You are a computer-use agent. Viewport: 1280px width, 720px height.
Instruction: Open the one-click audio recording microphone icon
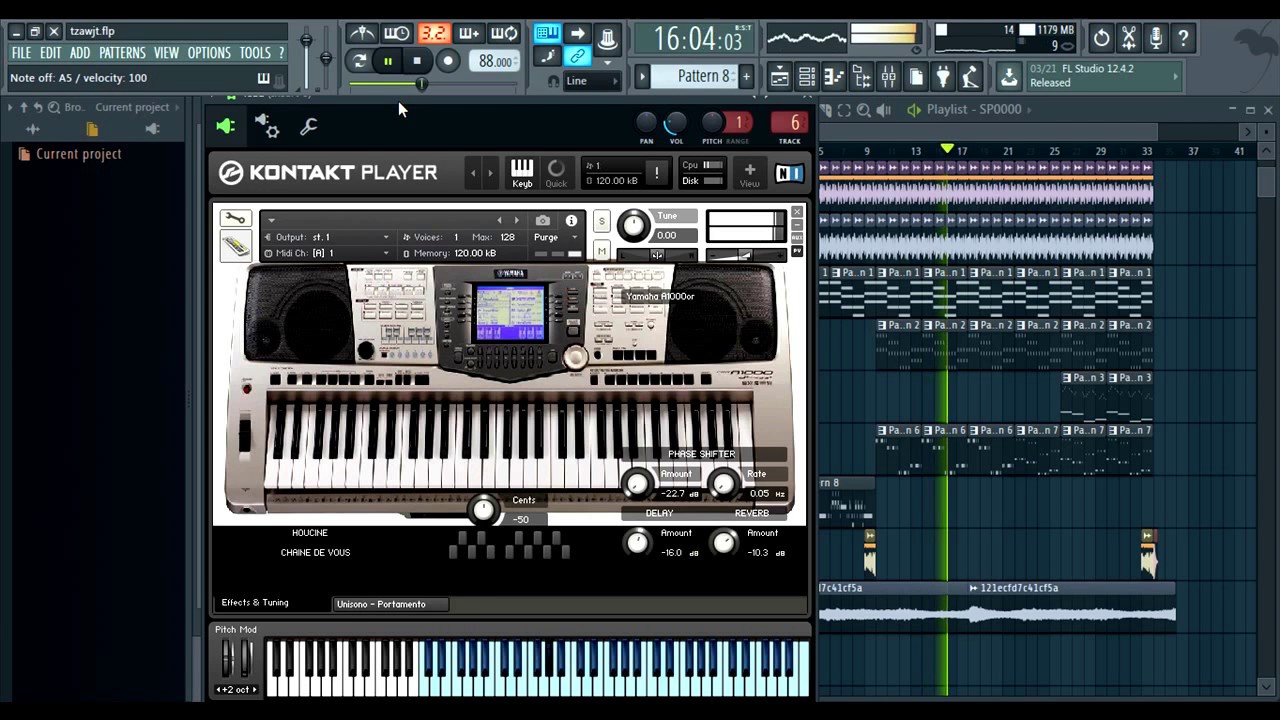[1156, 38]
